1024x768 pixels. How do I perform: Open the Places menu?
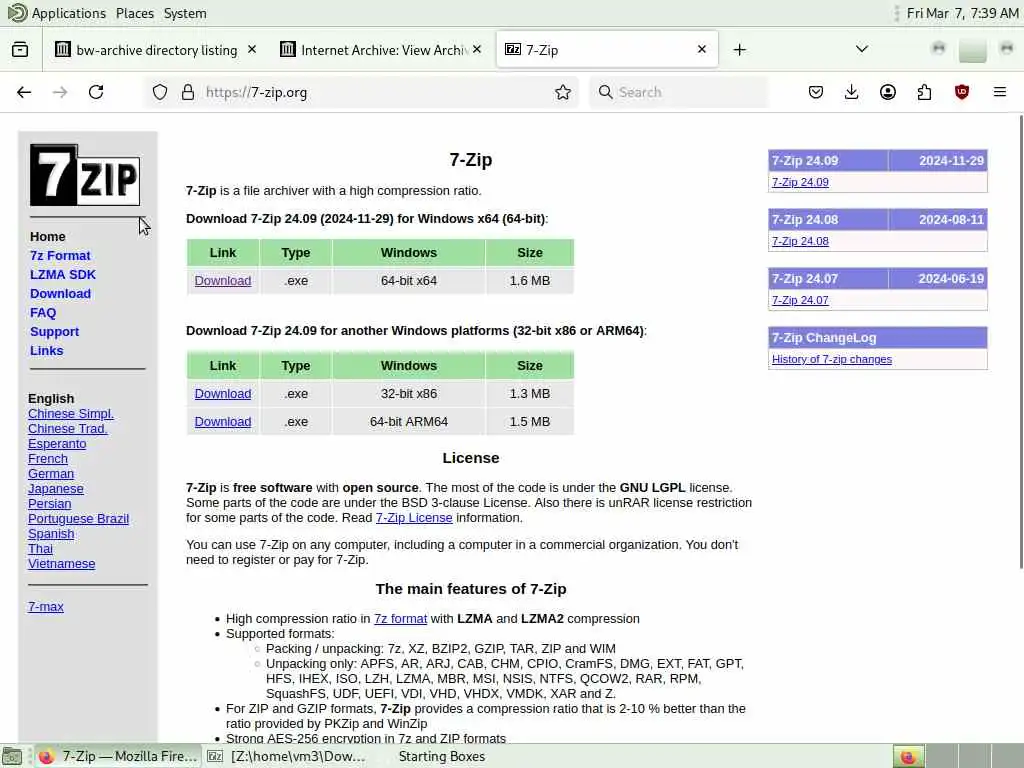pyautogui.click(x=135, y=13)
